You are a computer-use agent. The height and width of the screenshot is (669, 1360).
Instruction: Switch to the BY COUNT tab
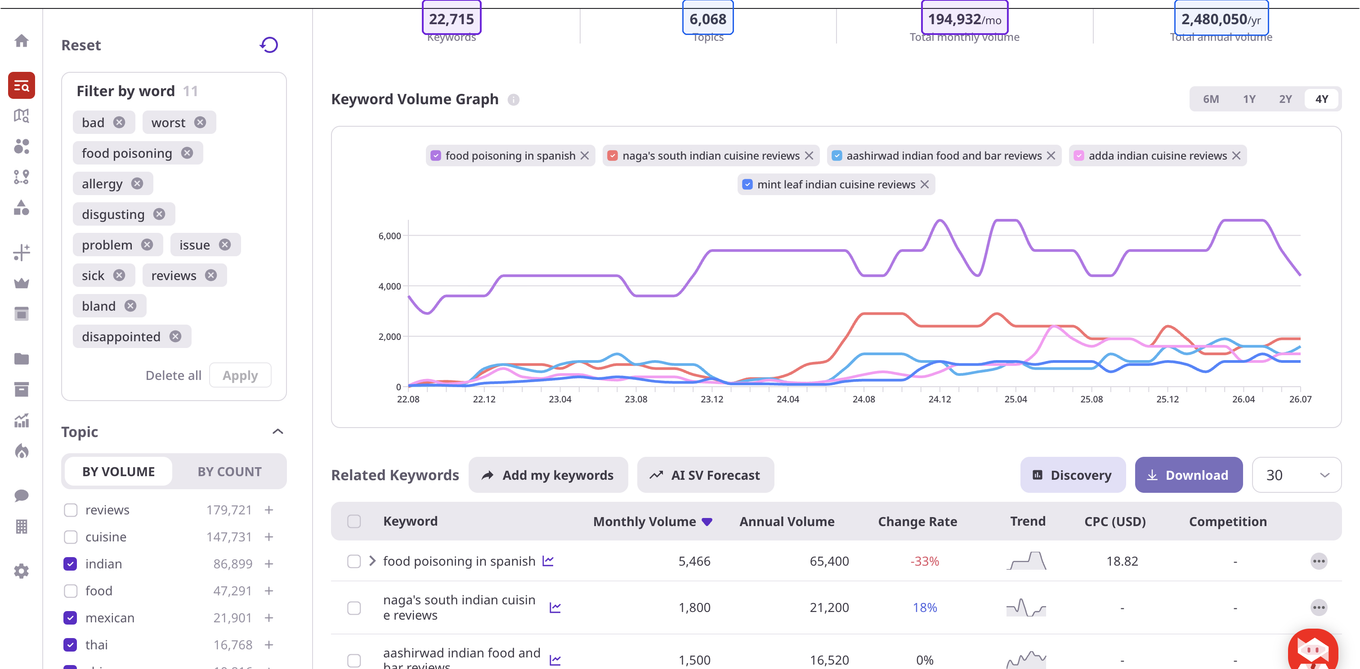point(229,471)
